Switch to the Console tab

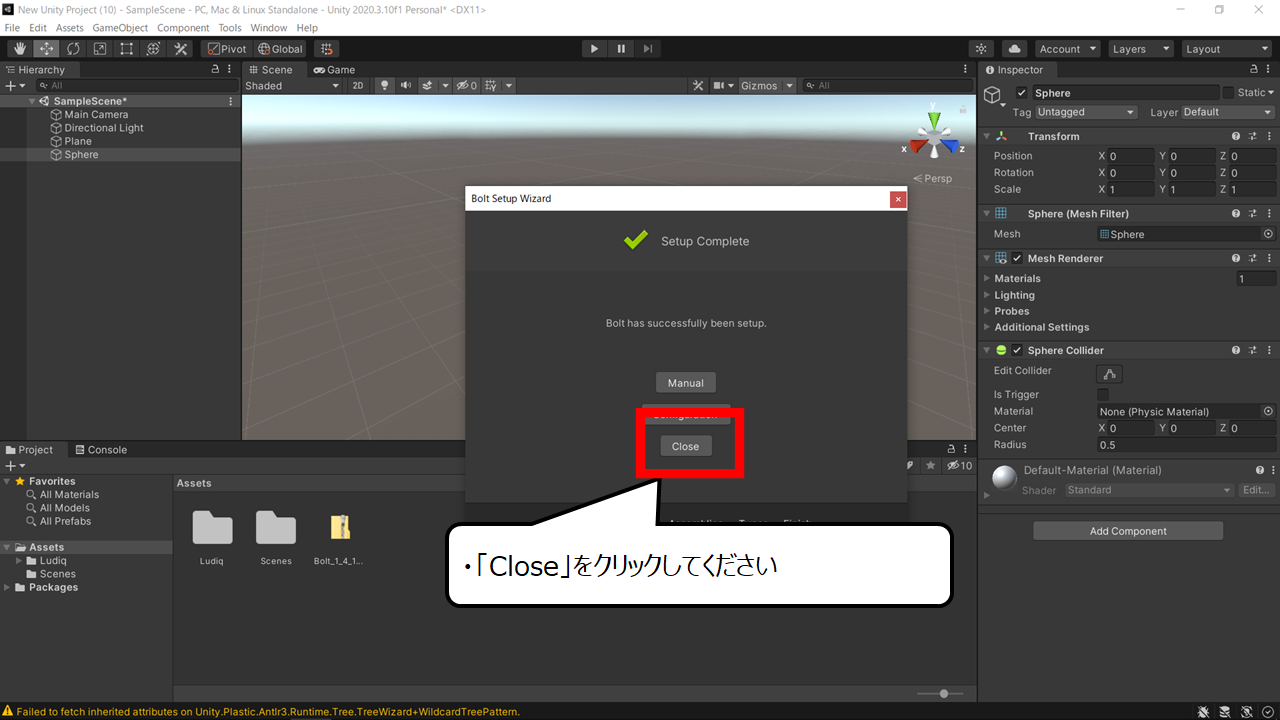point(100,450)
